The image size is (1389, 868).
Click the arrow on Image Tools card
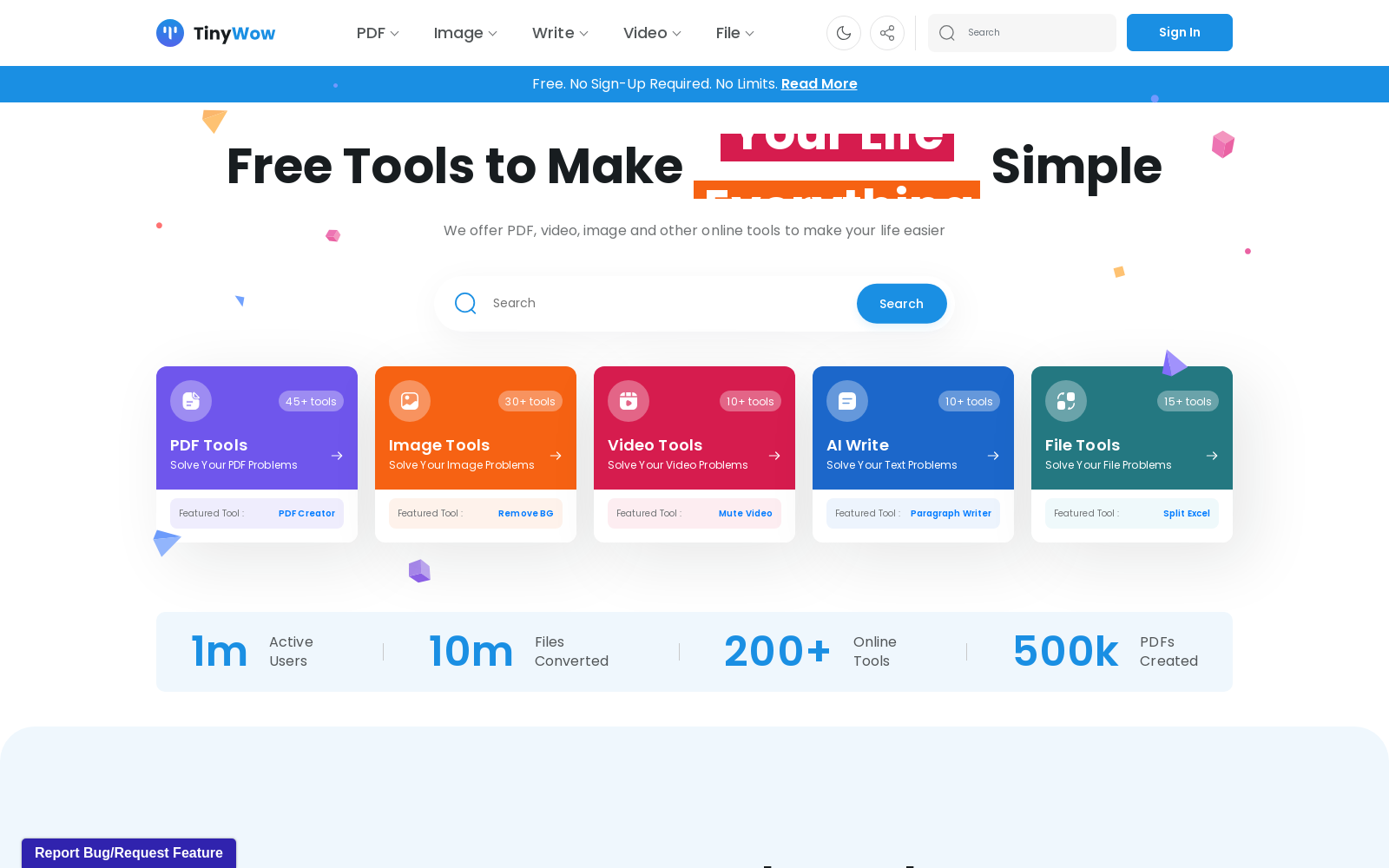tap(556, 456)
